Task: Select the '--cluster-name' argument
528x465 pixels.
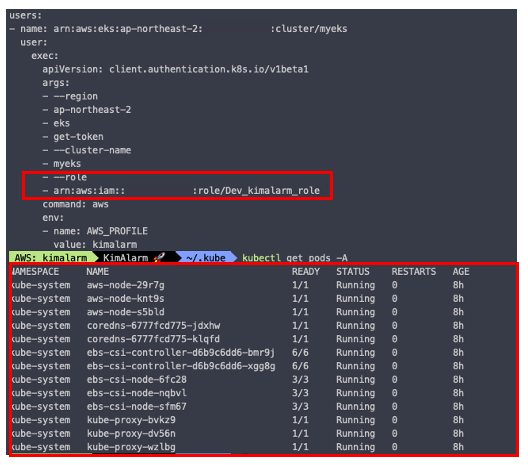Action: point(87,150)
